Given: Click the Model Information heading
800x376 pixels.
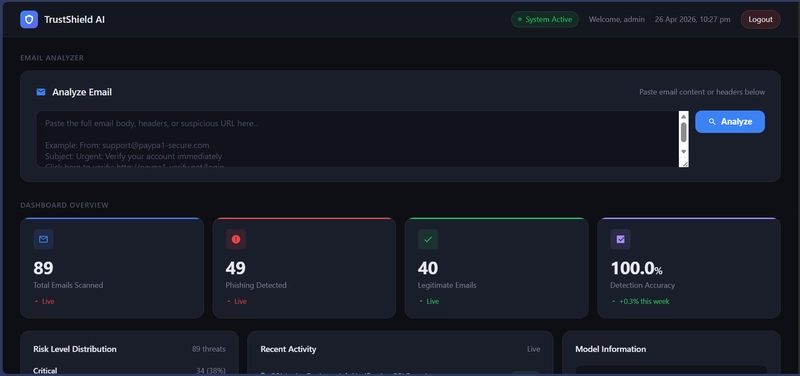Looking at the screenshot, I should (x=611, y=349).
